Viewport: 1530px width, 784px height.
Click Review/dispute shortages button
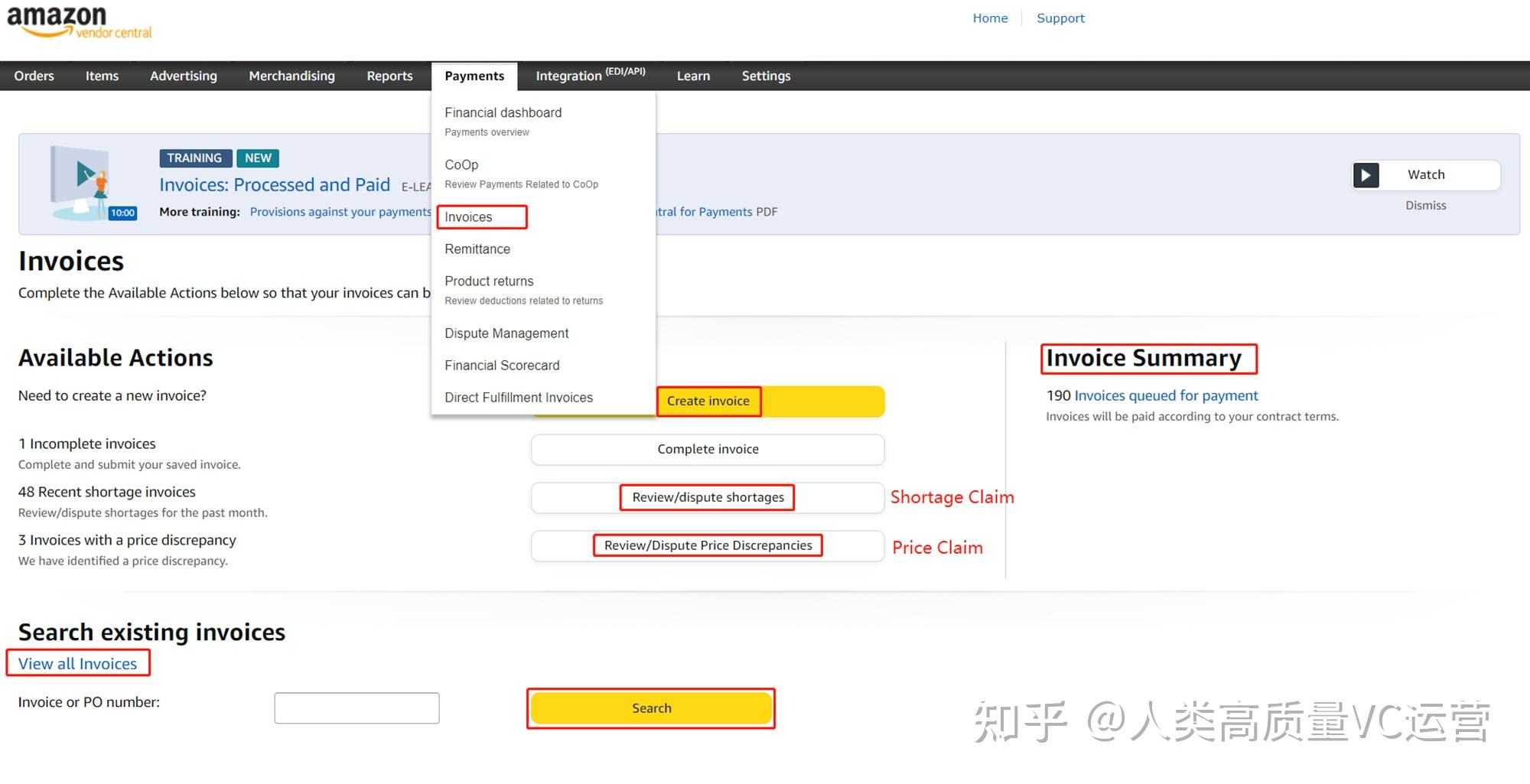click(x=707, y=497)
